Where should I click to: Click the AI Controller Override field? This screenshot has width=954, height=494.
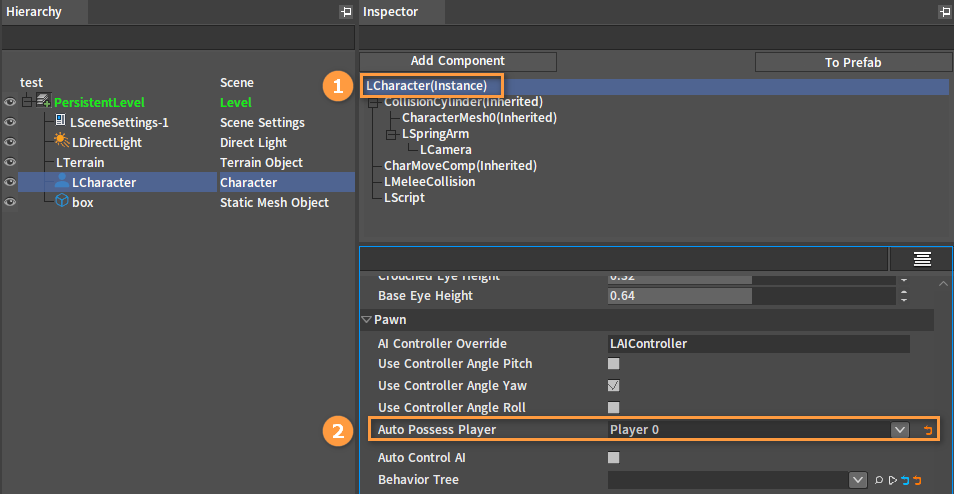click(759, 344)
